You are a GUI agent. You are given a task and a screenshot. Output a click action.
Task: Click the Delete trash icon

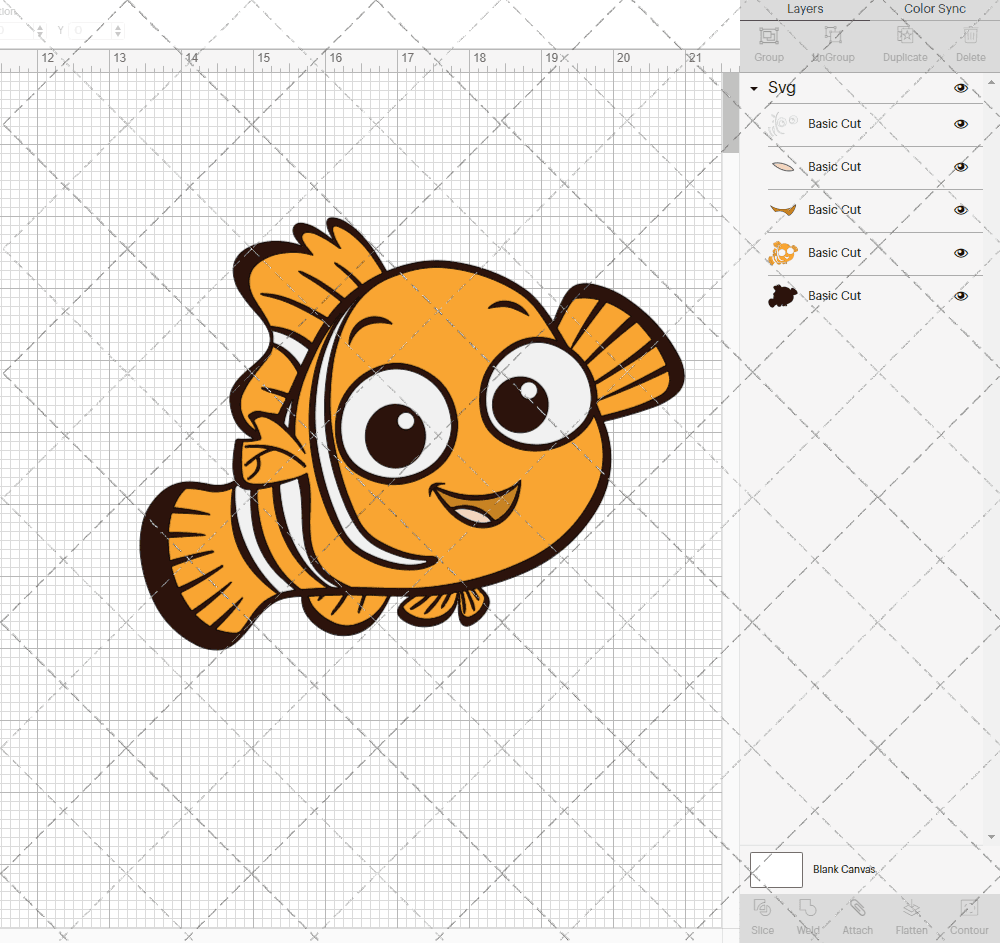click(970, 35)
